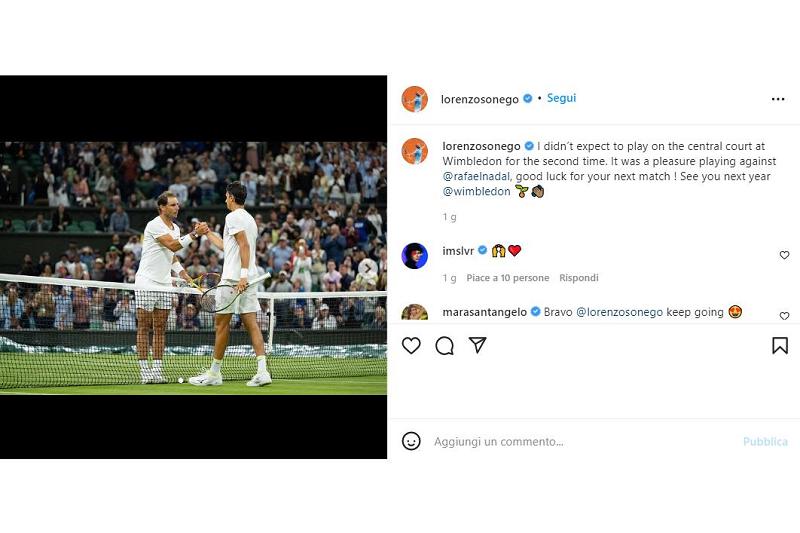The height and width of the screenshot is (533, 800).
Task: View likes via Piace a 10 persone
Action: coord(507,278)
